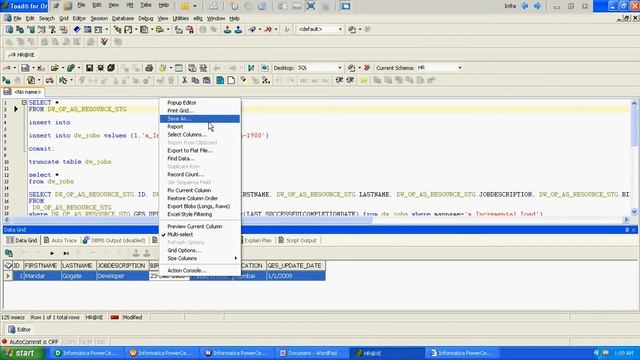Click the Developer cell in grid
Image resolution: width=640 pixels, height=360 pixels.
click(122, 276)
